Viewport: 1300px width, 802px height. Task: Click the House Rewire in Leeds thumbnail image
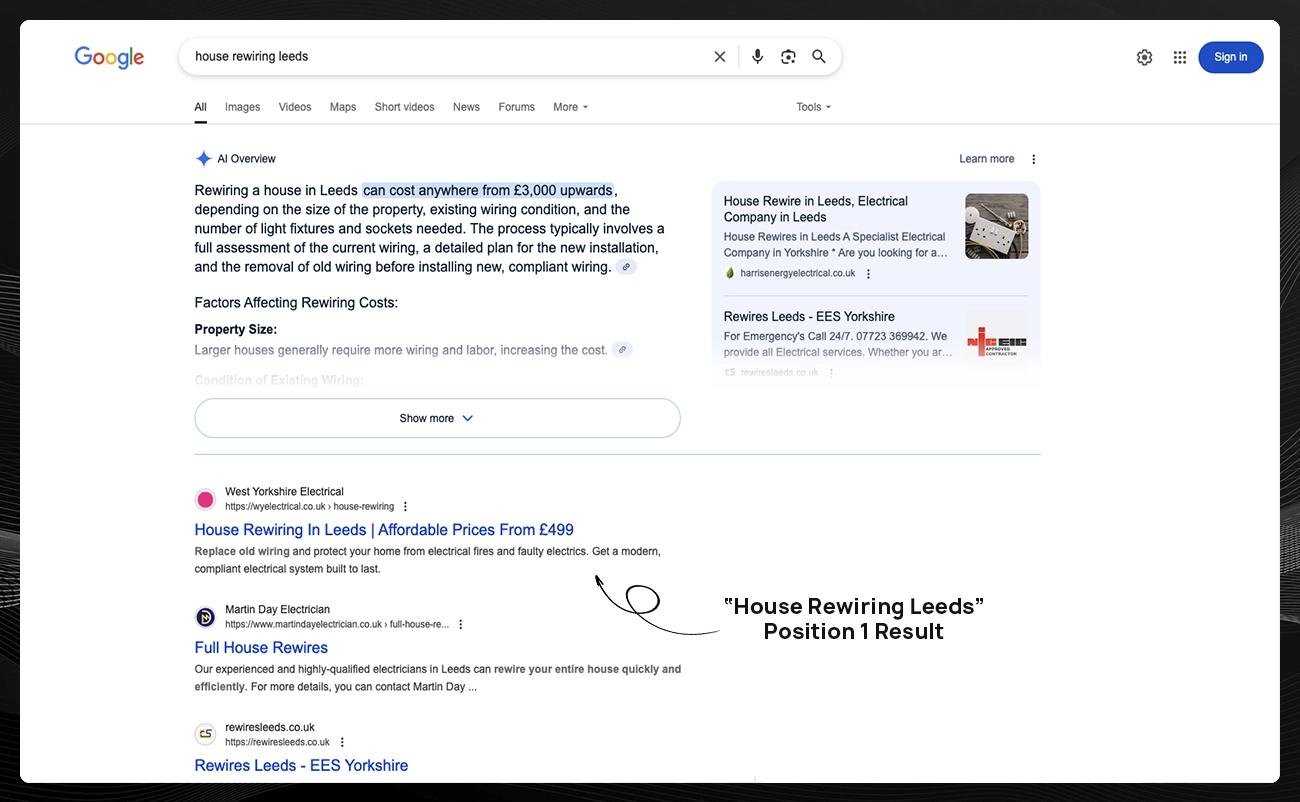pyautogui.click(x=996, y=226)
